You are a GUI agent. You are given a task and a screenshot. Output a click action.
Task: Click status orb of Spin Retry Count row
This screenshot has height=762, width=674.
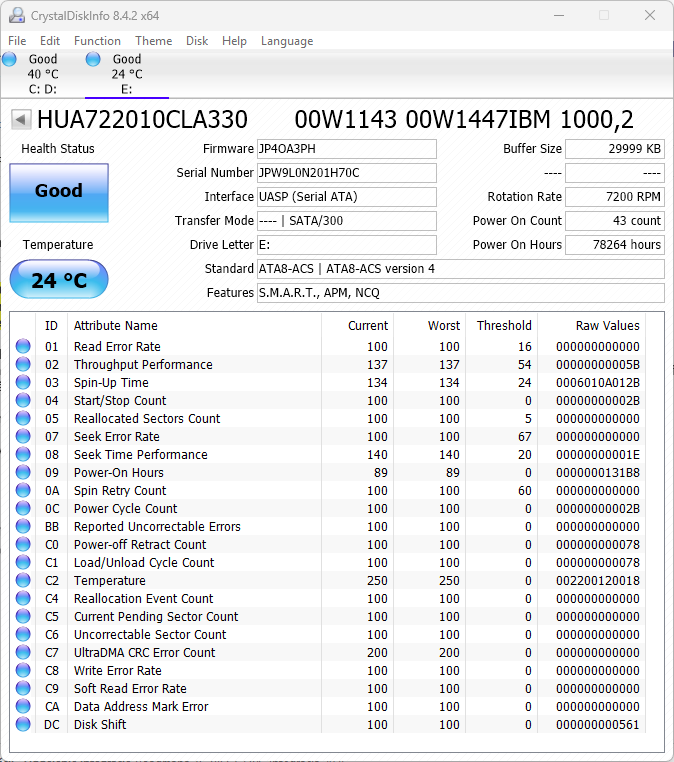pos(23,490)
